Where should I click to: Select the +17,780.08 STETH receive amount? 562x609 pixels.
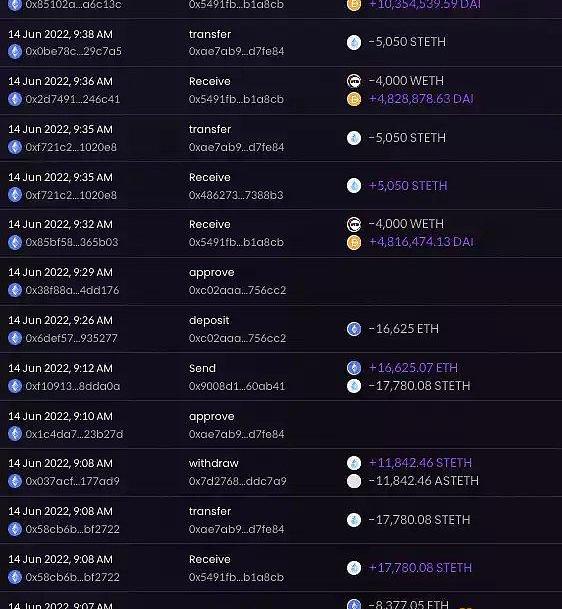click(420, 568)
